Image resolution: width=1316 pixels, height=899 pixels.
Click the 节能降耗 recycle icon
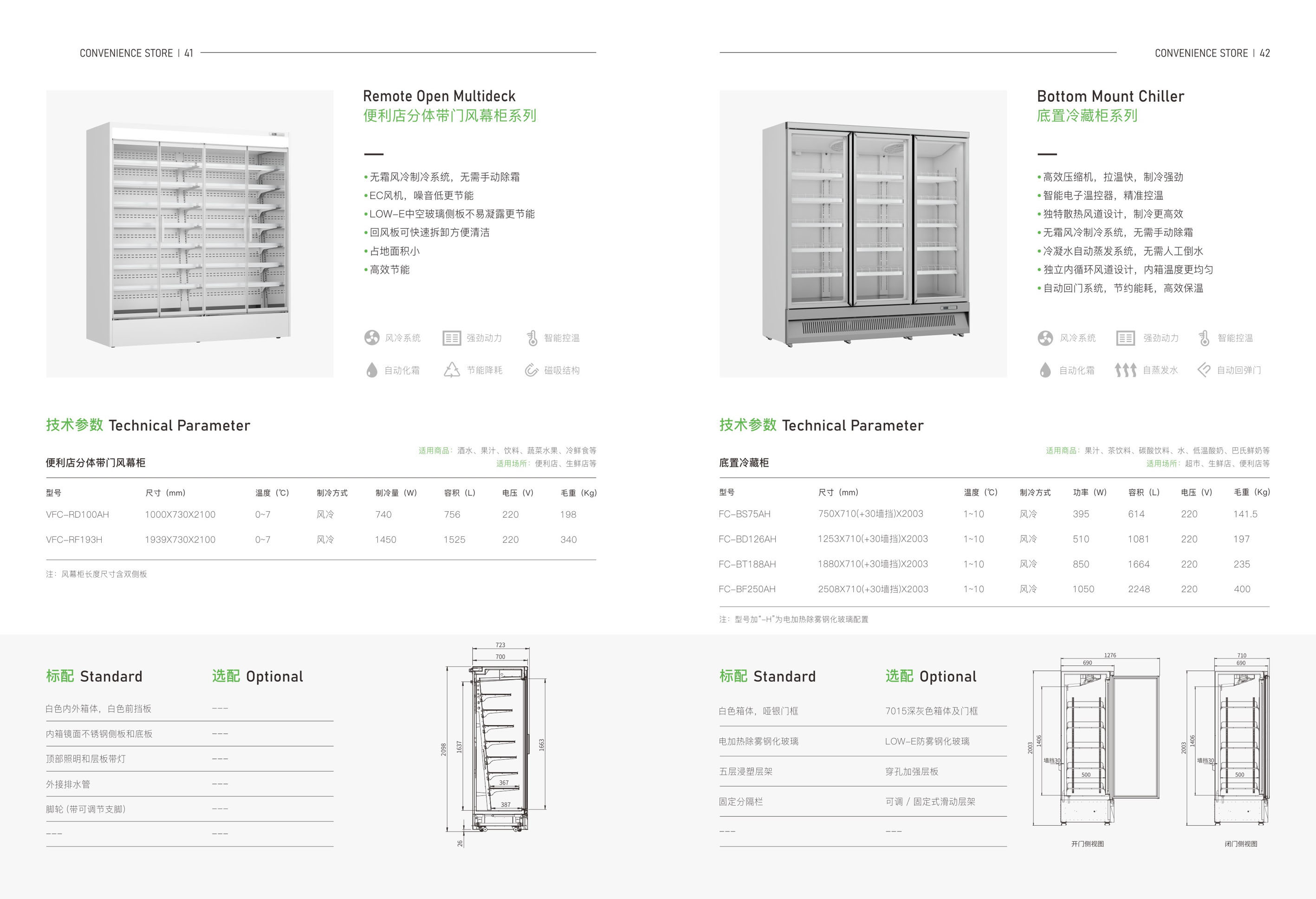451,370
